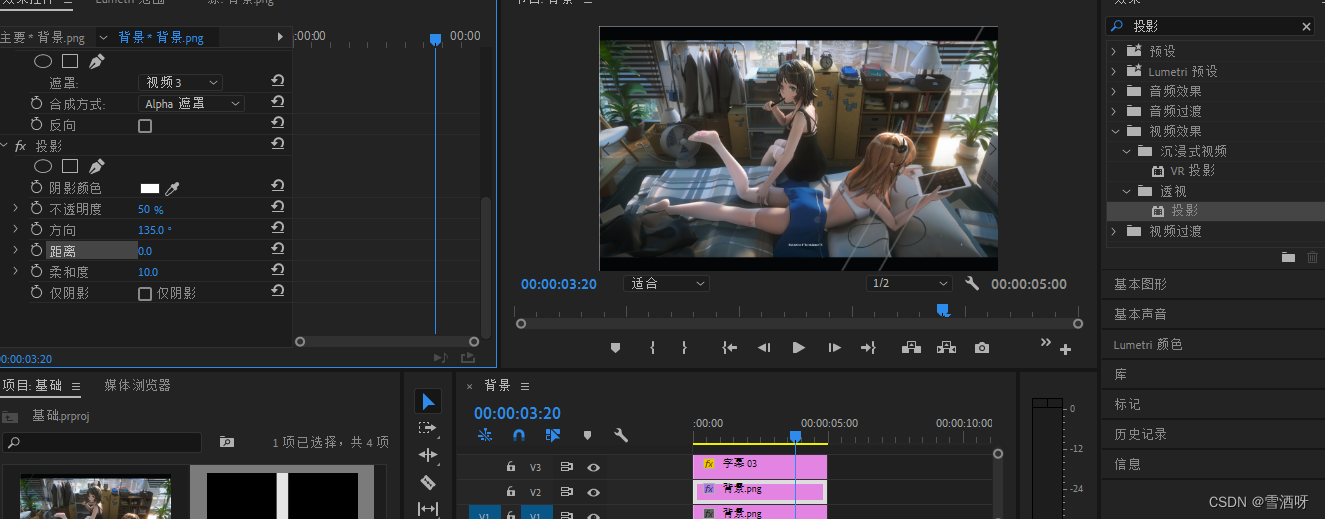The image size is (1325, 519).
Task: Expand the 不透明度 parameter
Action: [15, 208]
